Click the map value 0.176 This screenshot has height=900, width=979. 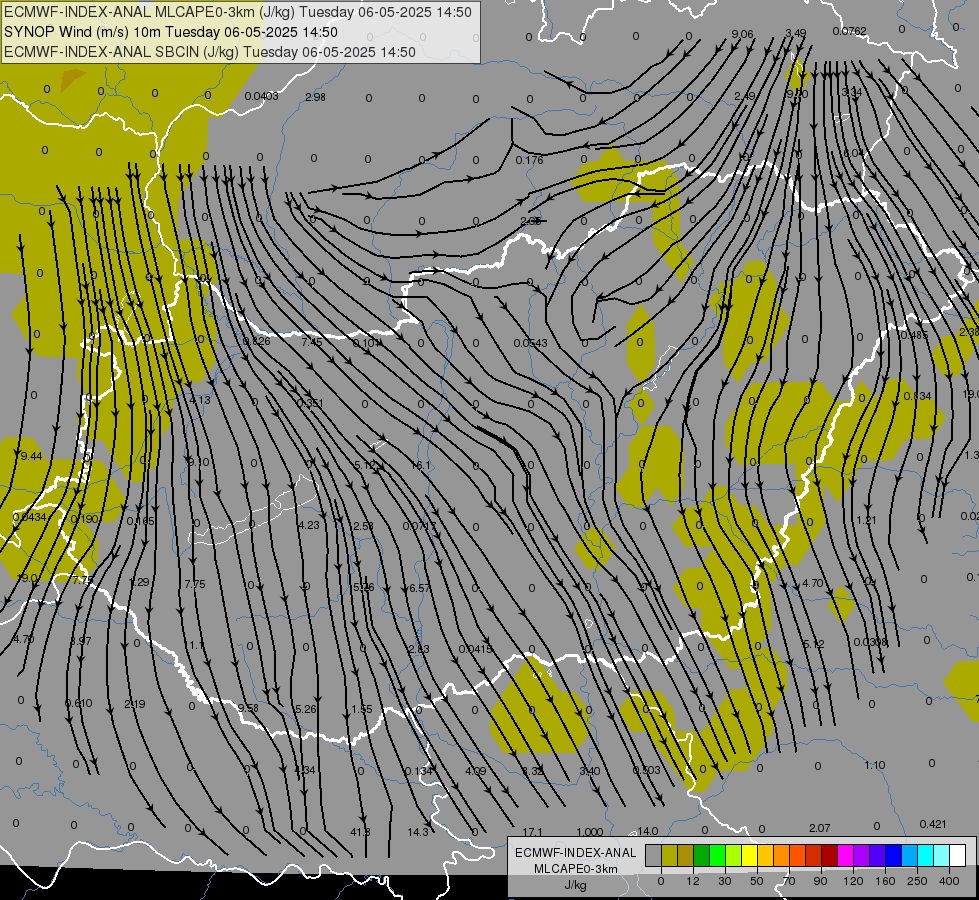pyautogui.click(x=529, y=161)
